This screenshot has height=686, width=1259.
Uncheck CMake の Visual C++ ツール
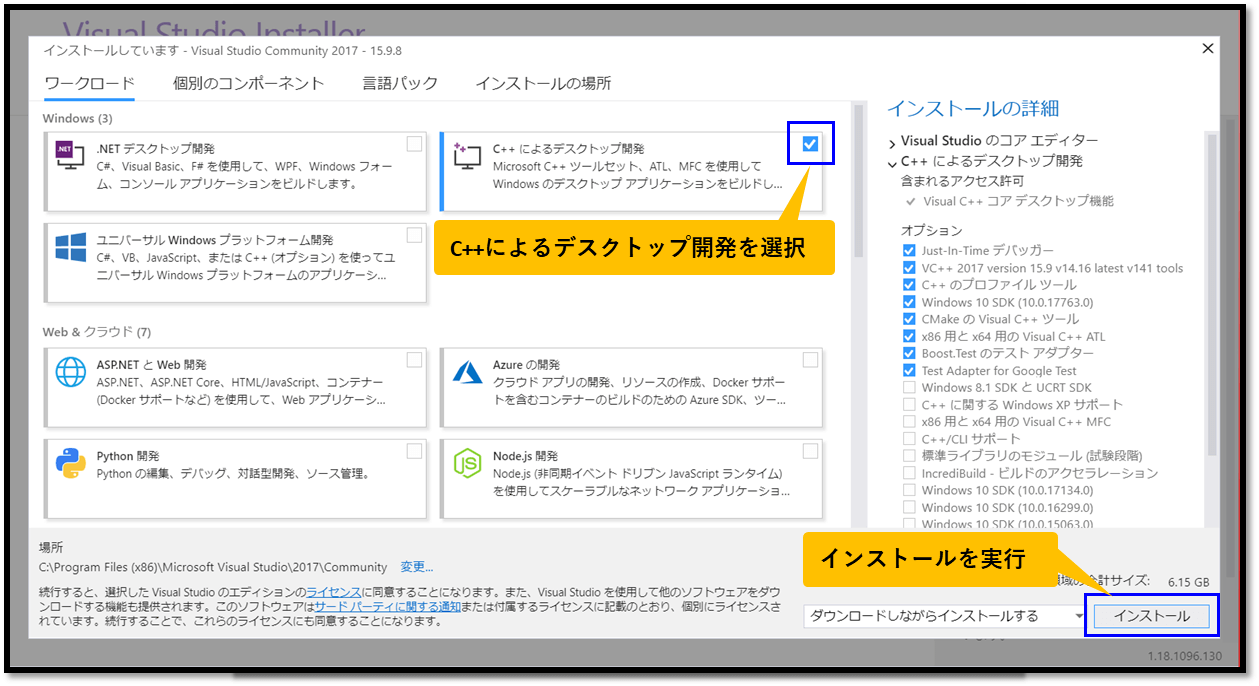coord(909,319)
